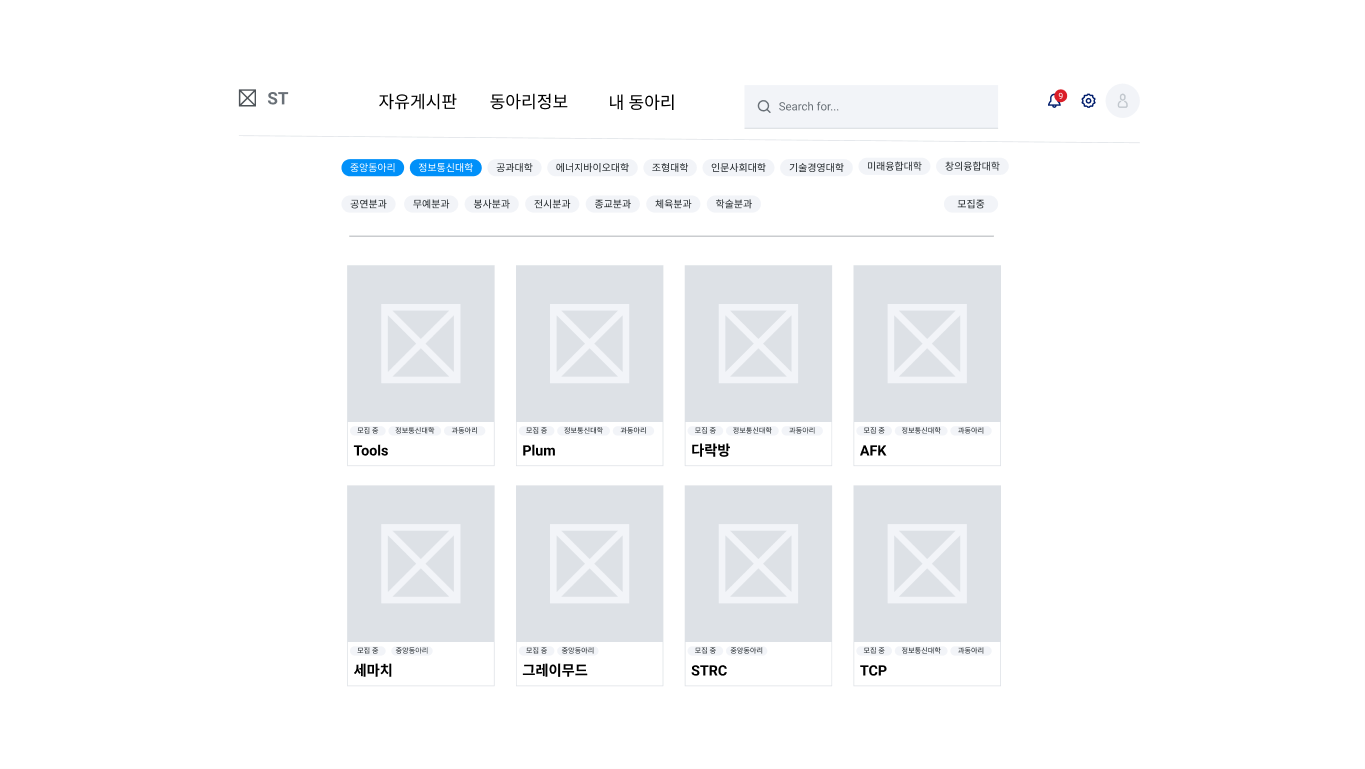Click the TCP club name
Image resolution: width=1365 pixels, height=769 pixels.
point(873,671)
